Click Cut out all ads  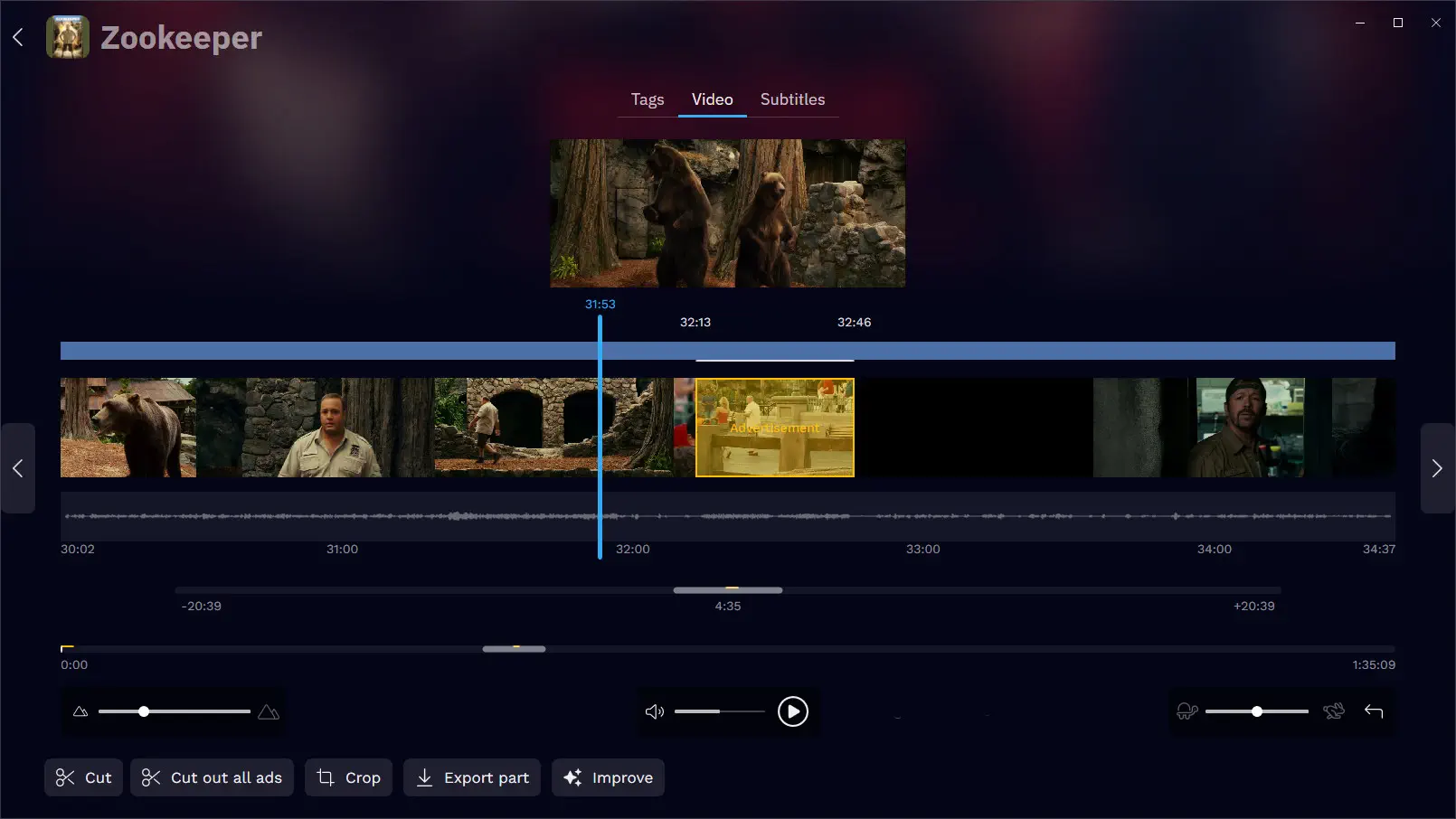(213, 777)
